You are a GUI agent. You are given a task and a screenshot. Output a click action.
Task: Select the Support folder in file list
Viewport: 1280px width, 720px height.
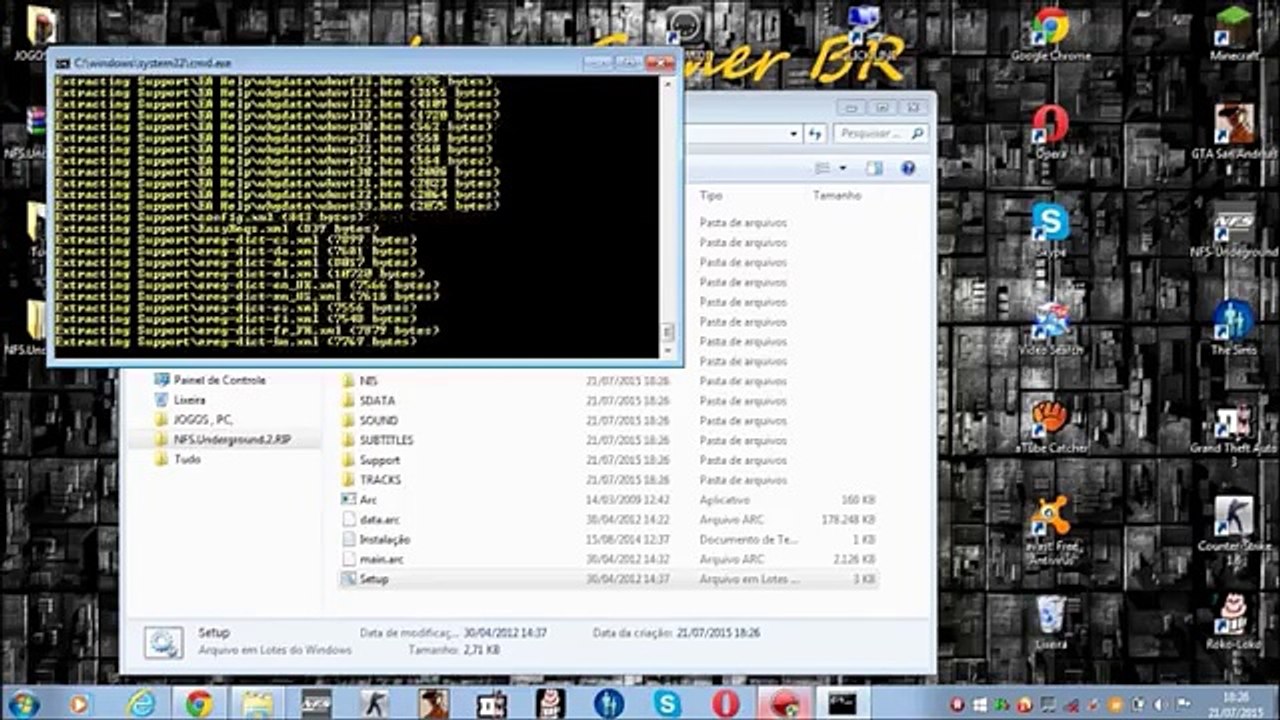tap(609, 460)
